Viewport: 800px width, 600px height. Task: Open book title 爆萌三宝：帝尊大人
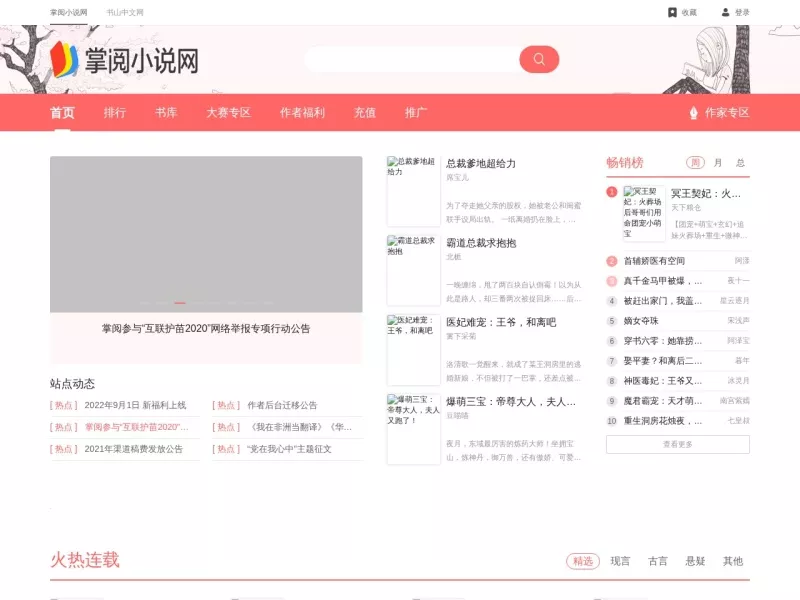point(511,402)
